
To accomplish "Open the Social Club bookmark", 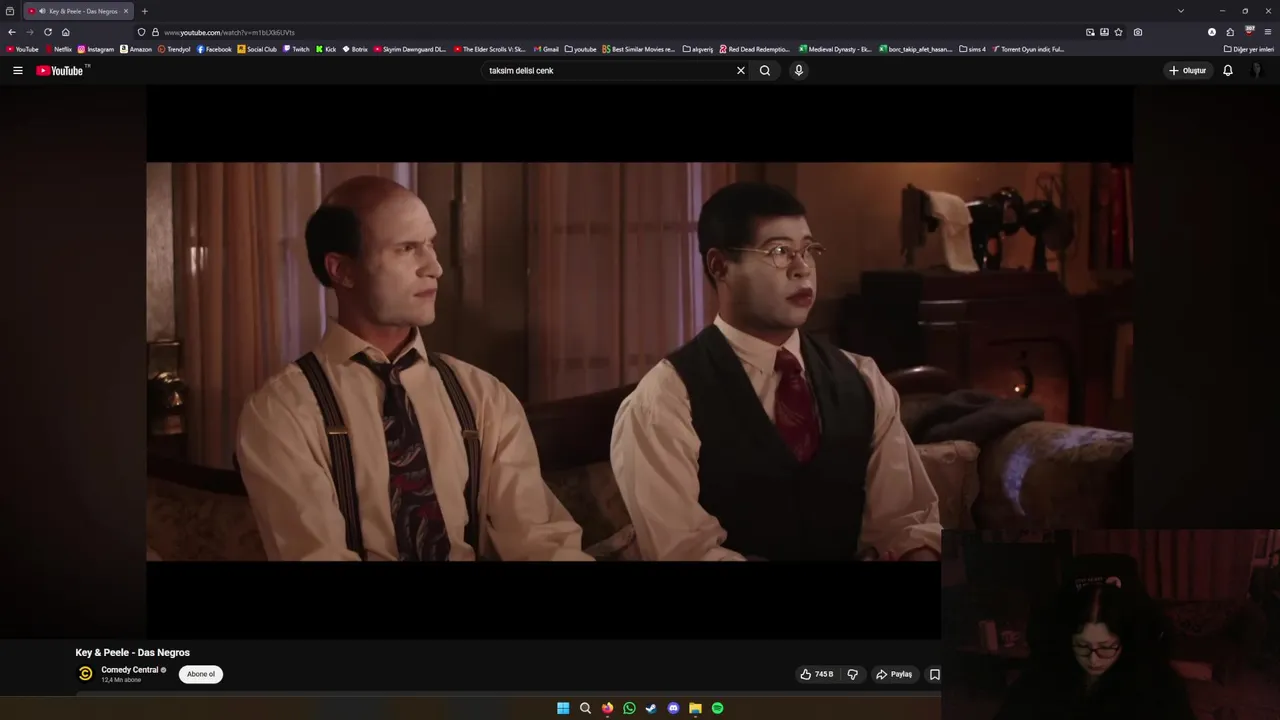I will pos(257,49).
